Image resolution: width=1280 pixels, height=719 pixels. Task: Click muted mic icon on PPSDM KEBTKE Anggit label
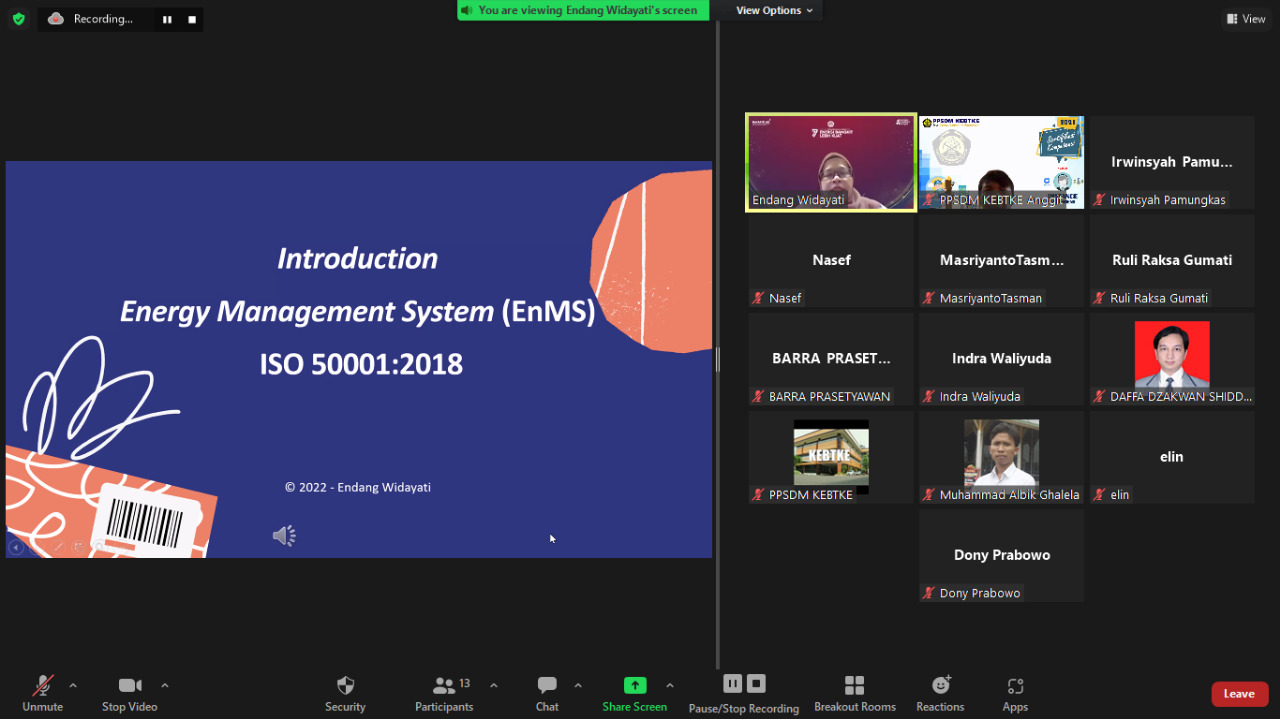click(x=929, y=200)
